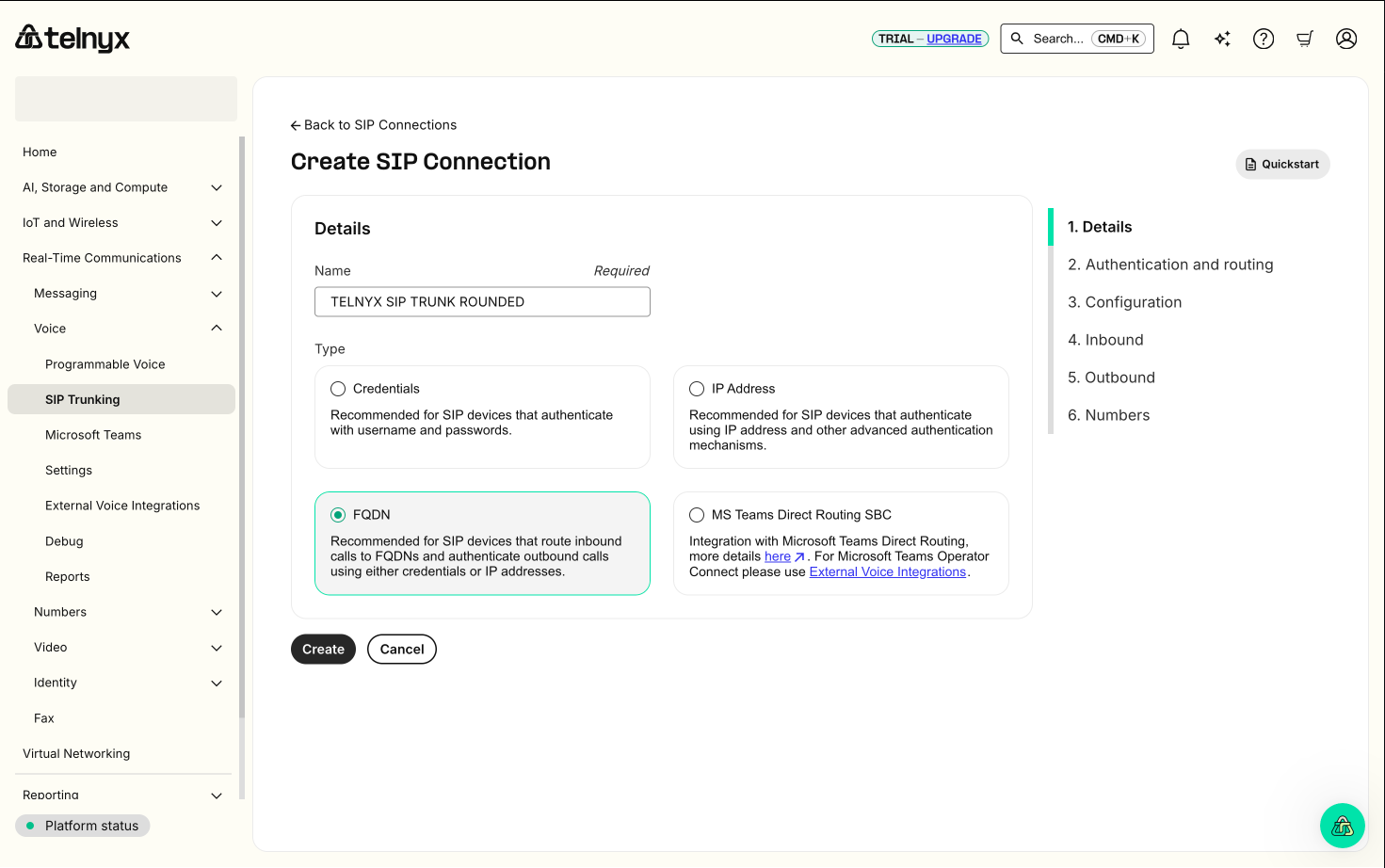
Task: Jump to step 3. Configuration
Action: click(1124, 302)
